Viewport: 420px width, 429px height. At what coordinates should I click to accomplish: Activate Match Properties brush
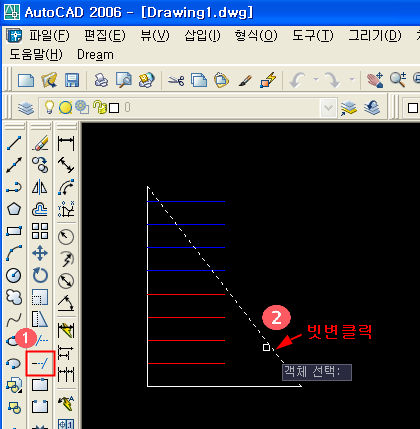click(x=245, y=80)
